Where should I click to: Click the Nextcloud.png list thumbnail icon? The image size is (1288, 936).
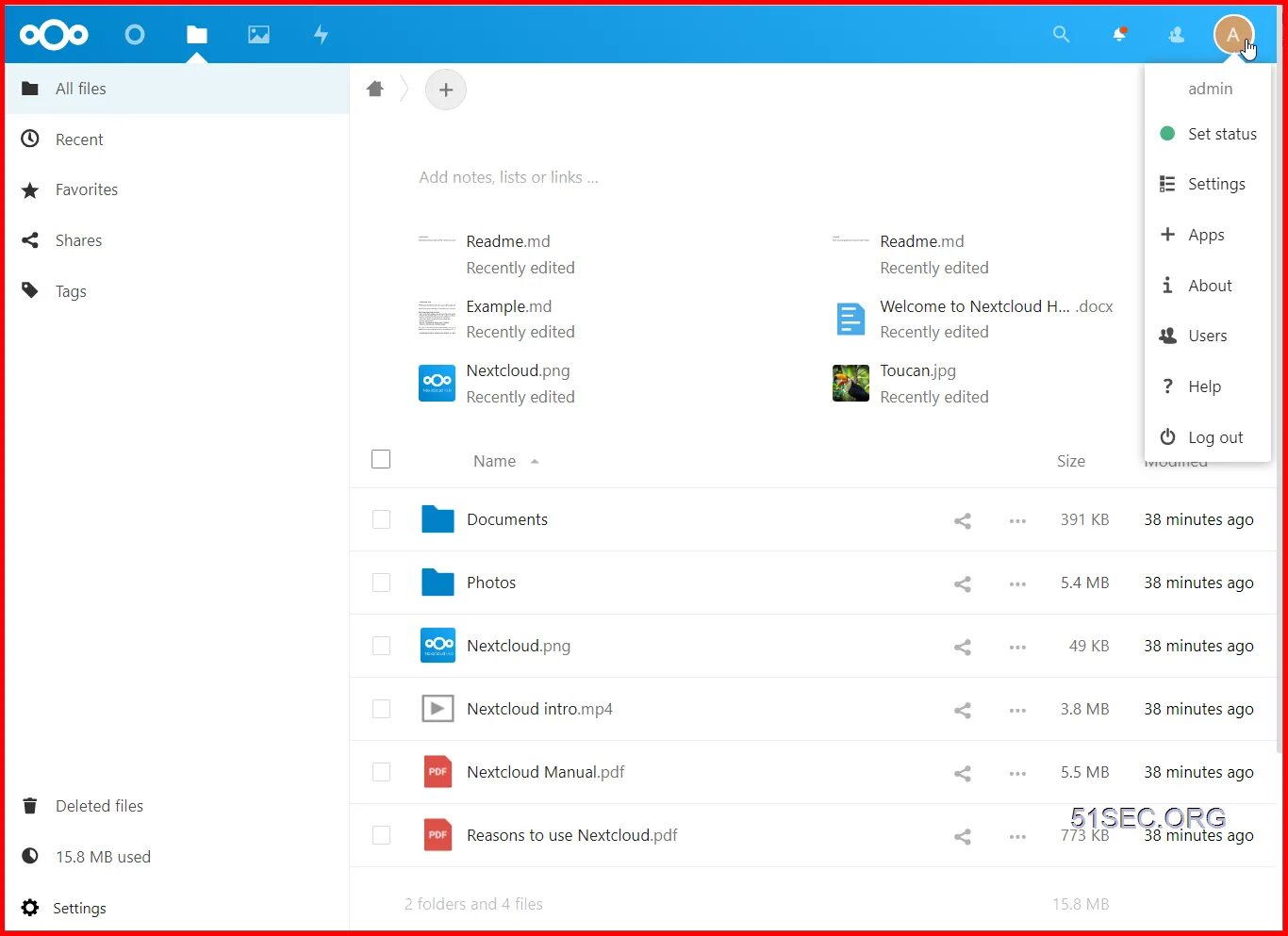438,646
